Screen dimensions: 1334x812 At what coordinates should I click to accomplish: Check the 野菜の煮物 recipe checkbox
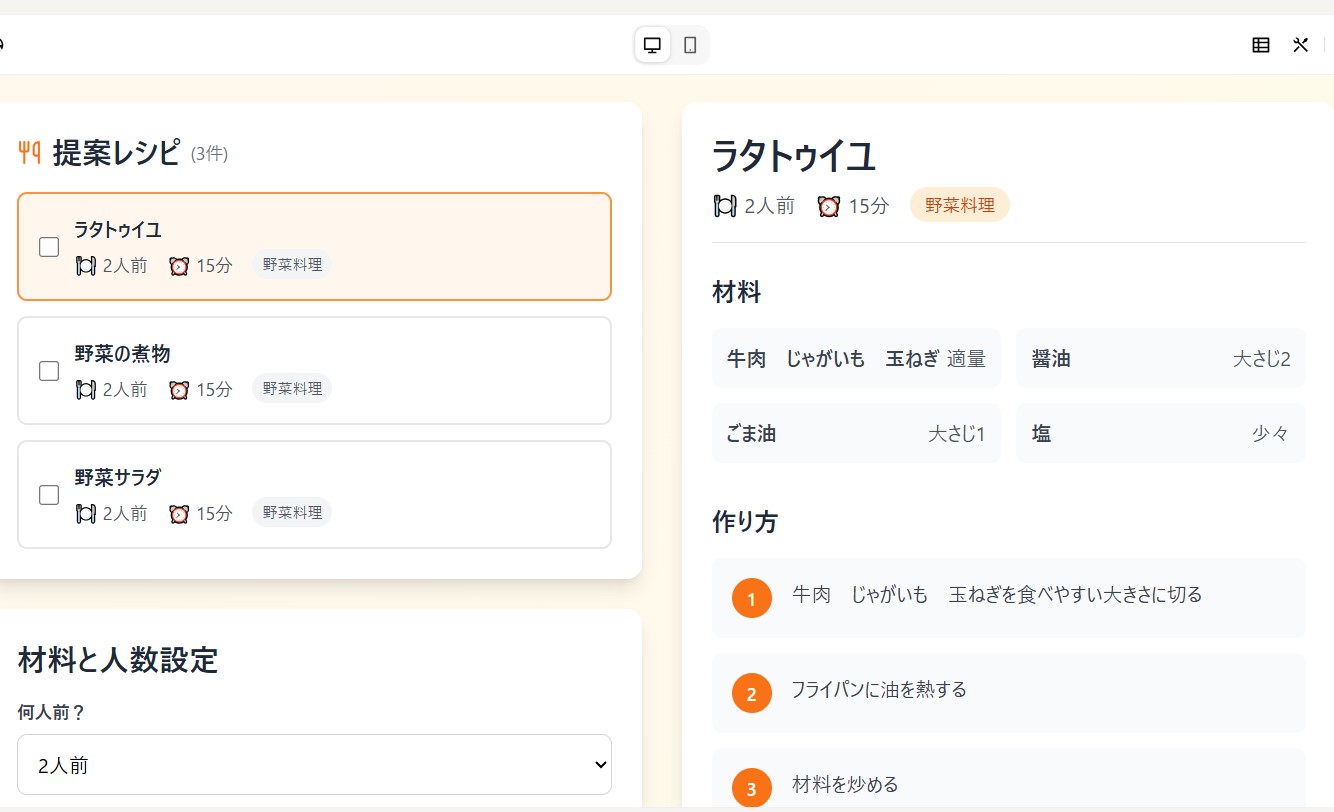tap(48, 370)
